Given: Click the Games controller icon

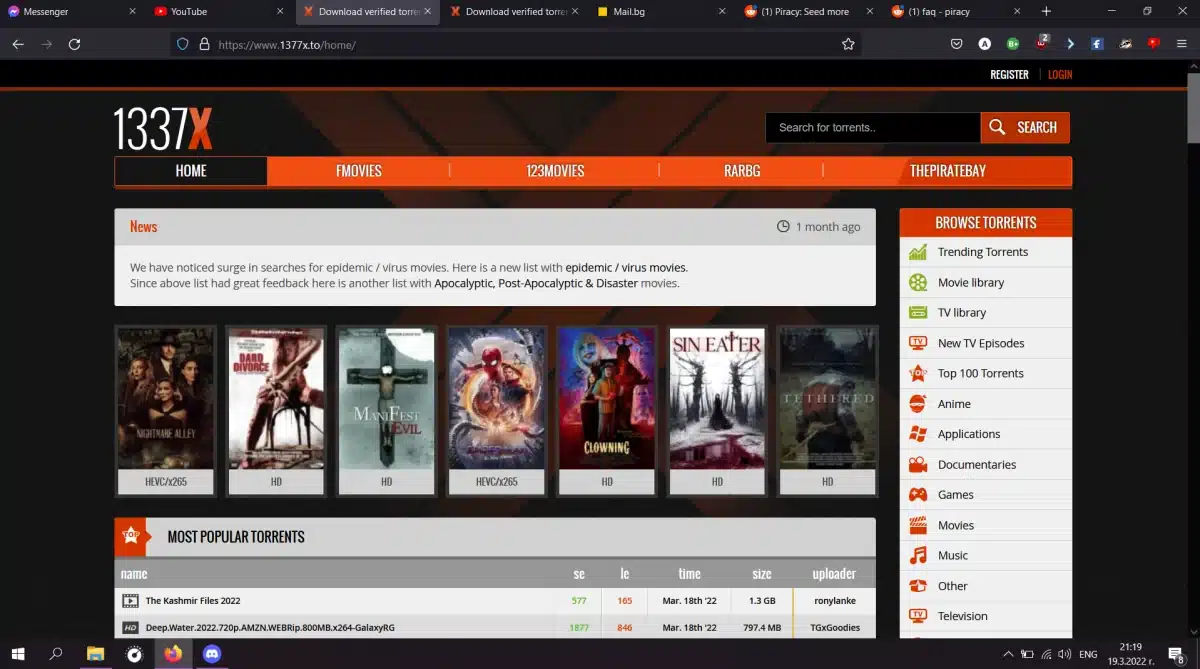Looking at the screenshot, I should point(917,494).
